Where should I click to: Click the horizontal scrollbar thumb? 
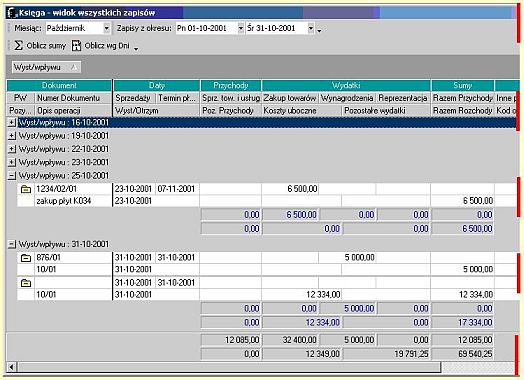coord(230,367)
